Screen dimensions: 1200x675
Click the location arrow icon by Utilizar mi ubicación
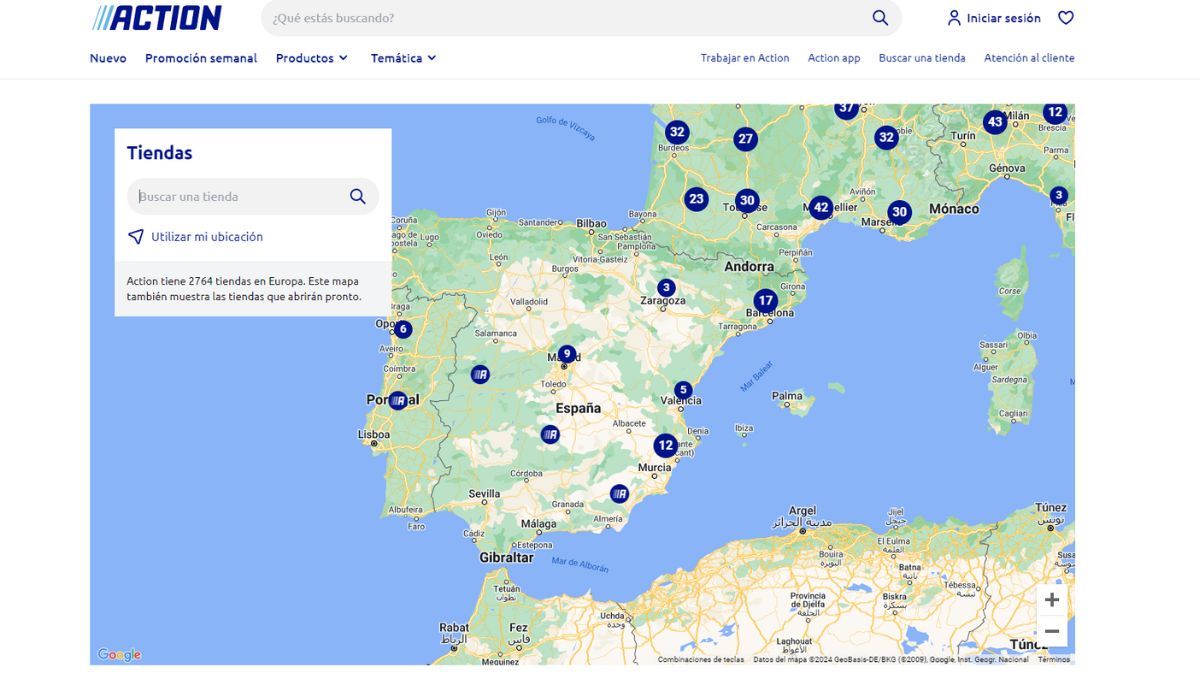point(136,237)
